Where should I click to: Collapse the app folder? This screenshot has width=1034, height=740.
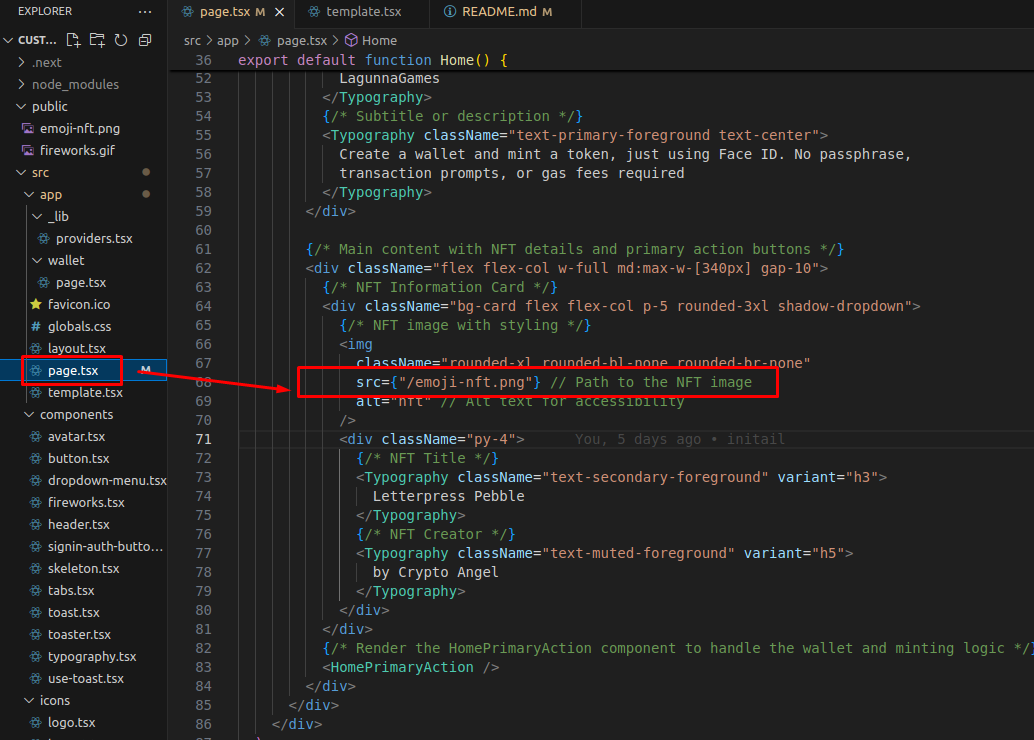(83, 195)
